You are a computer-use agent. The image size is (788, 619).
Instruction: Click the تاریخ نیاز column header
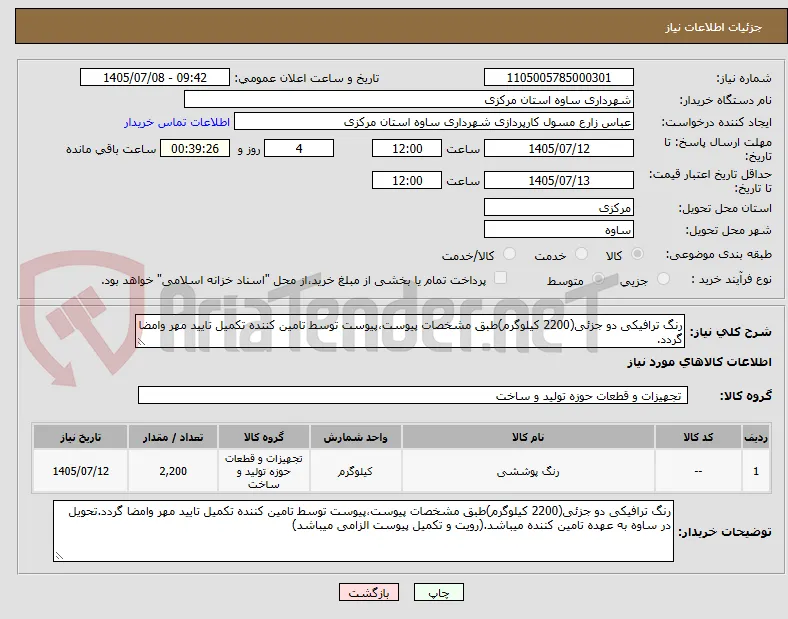click(x=80, y=437)
